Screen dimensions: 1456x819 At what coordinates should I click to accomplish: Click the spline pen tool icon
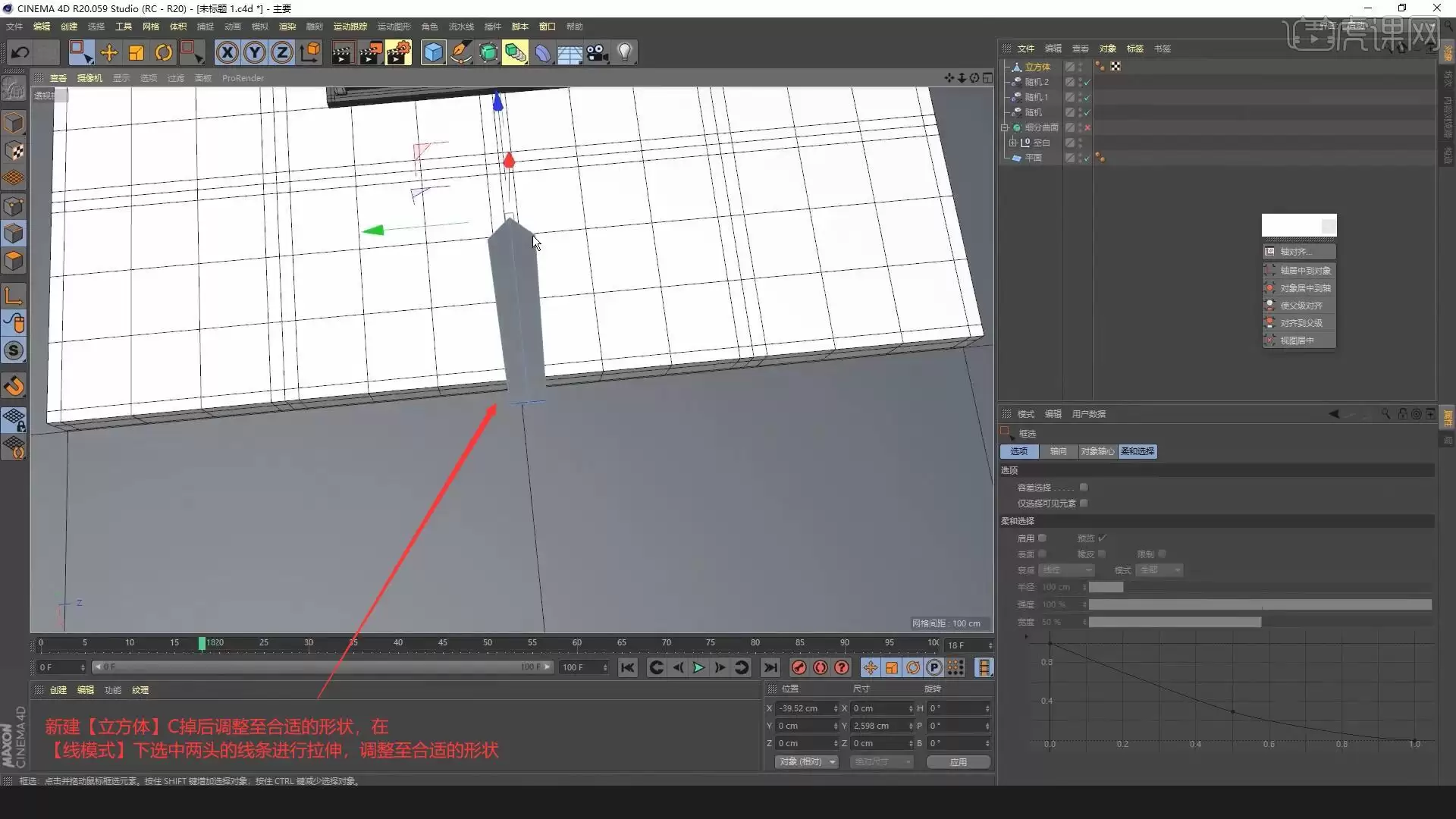[461, 52]
